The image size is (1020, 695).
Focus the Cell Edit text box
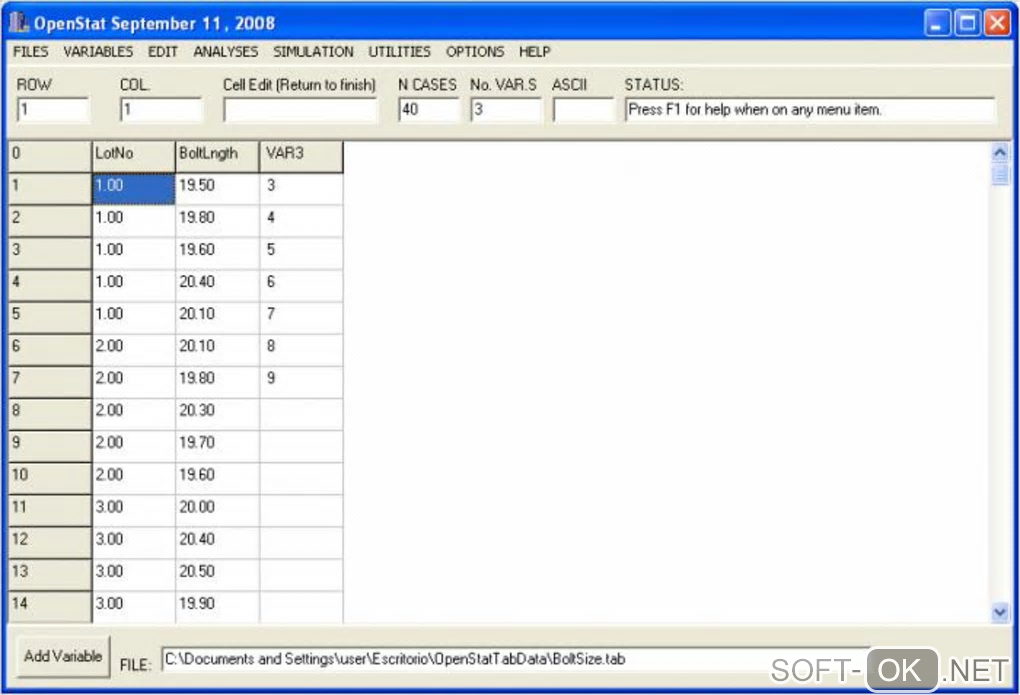[x=300, y=109]
